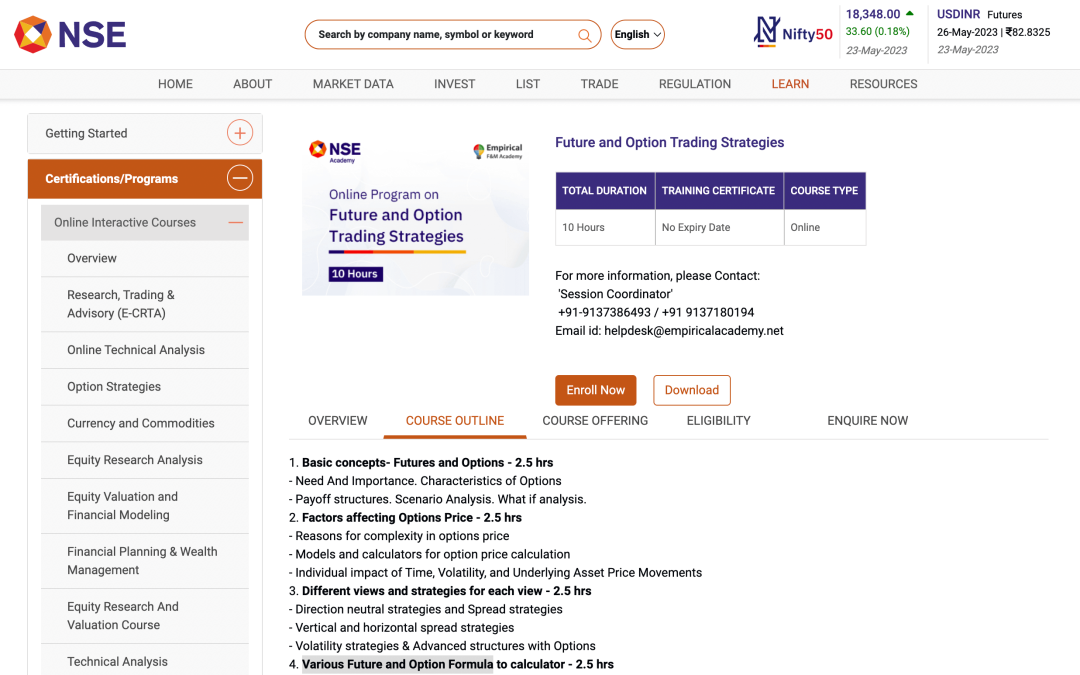The image size is (1080, 675).
Task: Open the ENQUIRE NOW tab
Action: click(x=867, y=421)
